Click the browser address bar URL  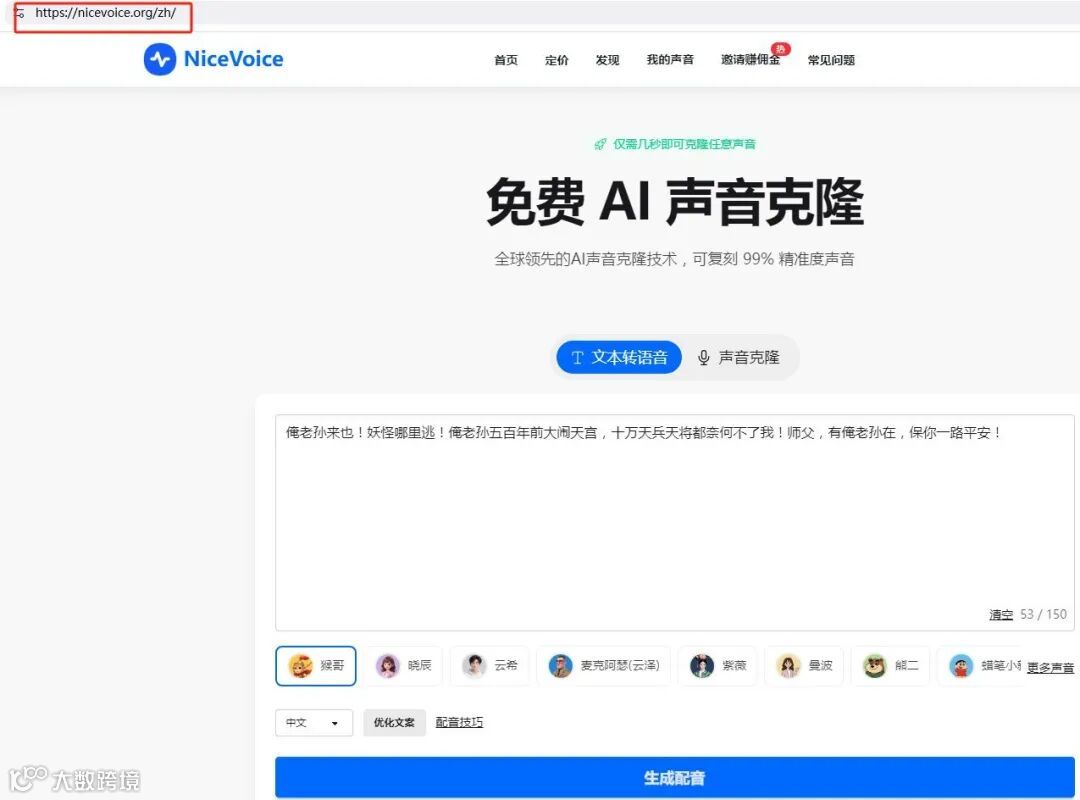(x=105, y=13)
